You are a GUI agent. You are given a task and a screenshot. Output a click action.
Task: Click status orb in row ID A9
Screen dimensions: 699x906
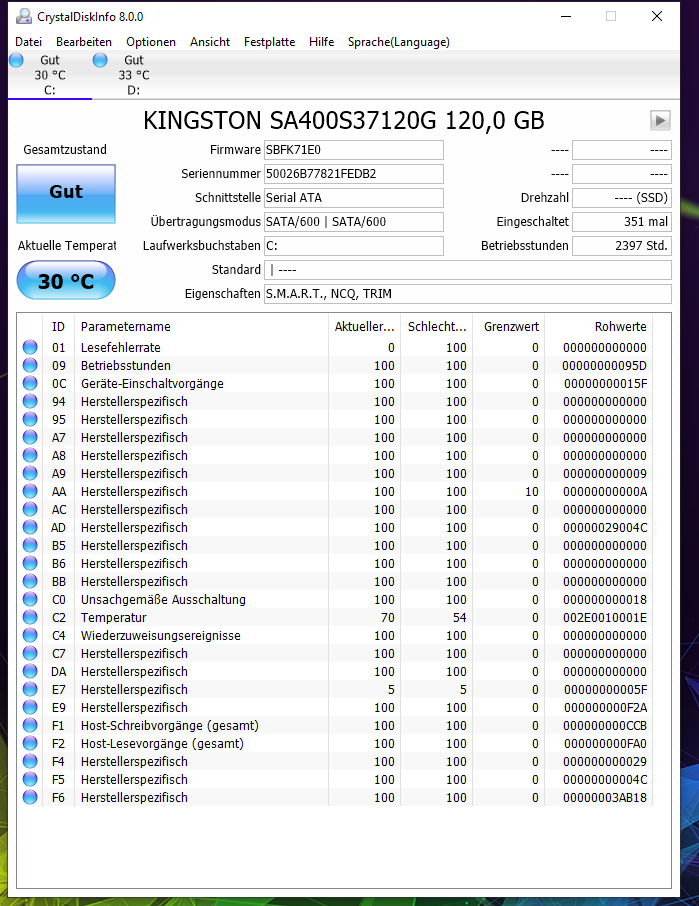point(30,473)
